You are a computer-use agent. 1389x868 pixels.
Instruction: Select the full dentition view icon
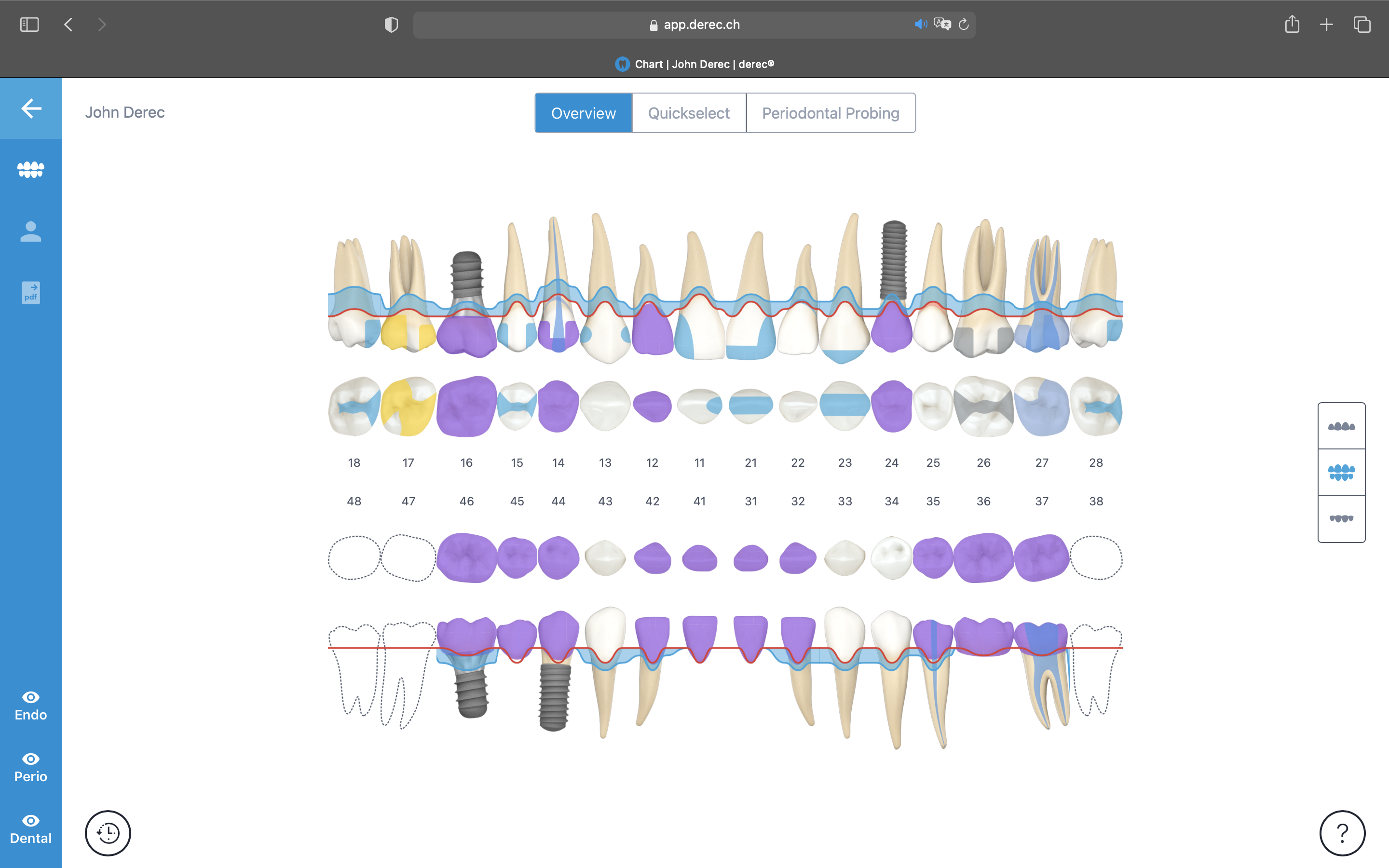1341,472
